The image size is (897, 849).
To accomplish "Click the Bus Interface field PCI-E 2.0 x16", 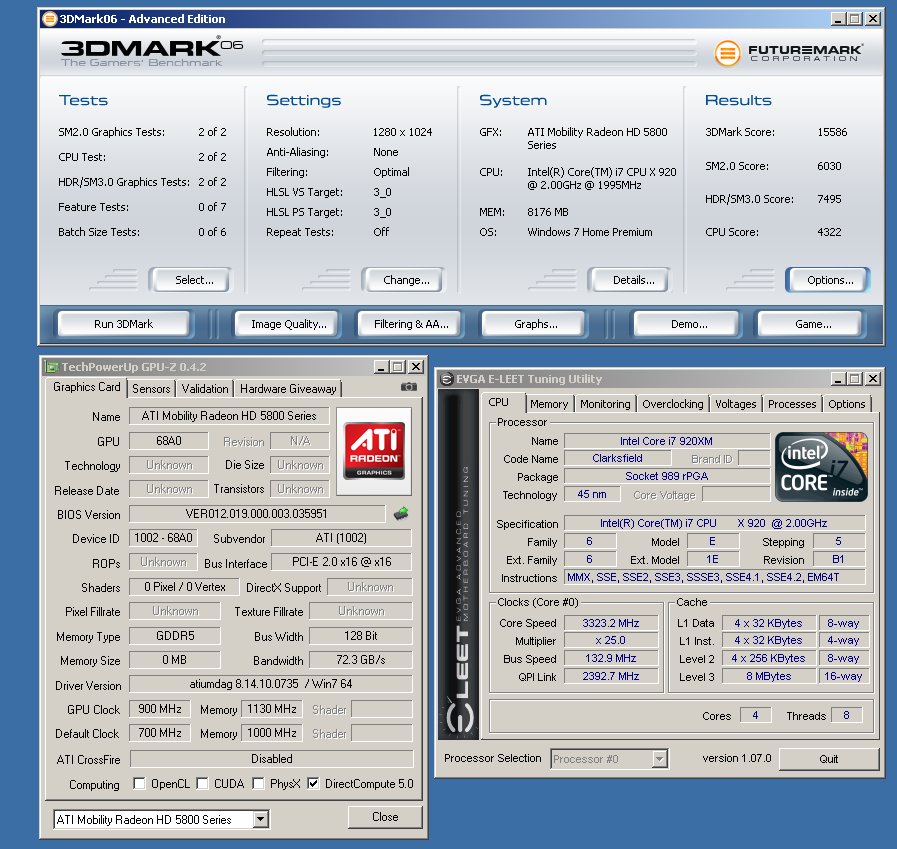I will coord(342,562).
